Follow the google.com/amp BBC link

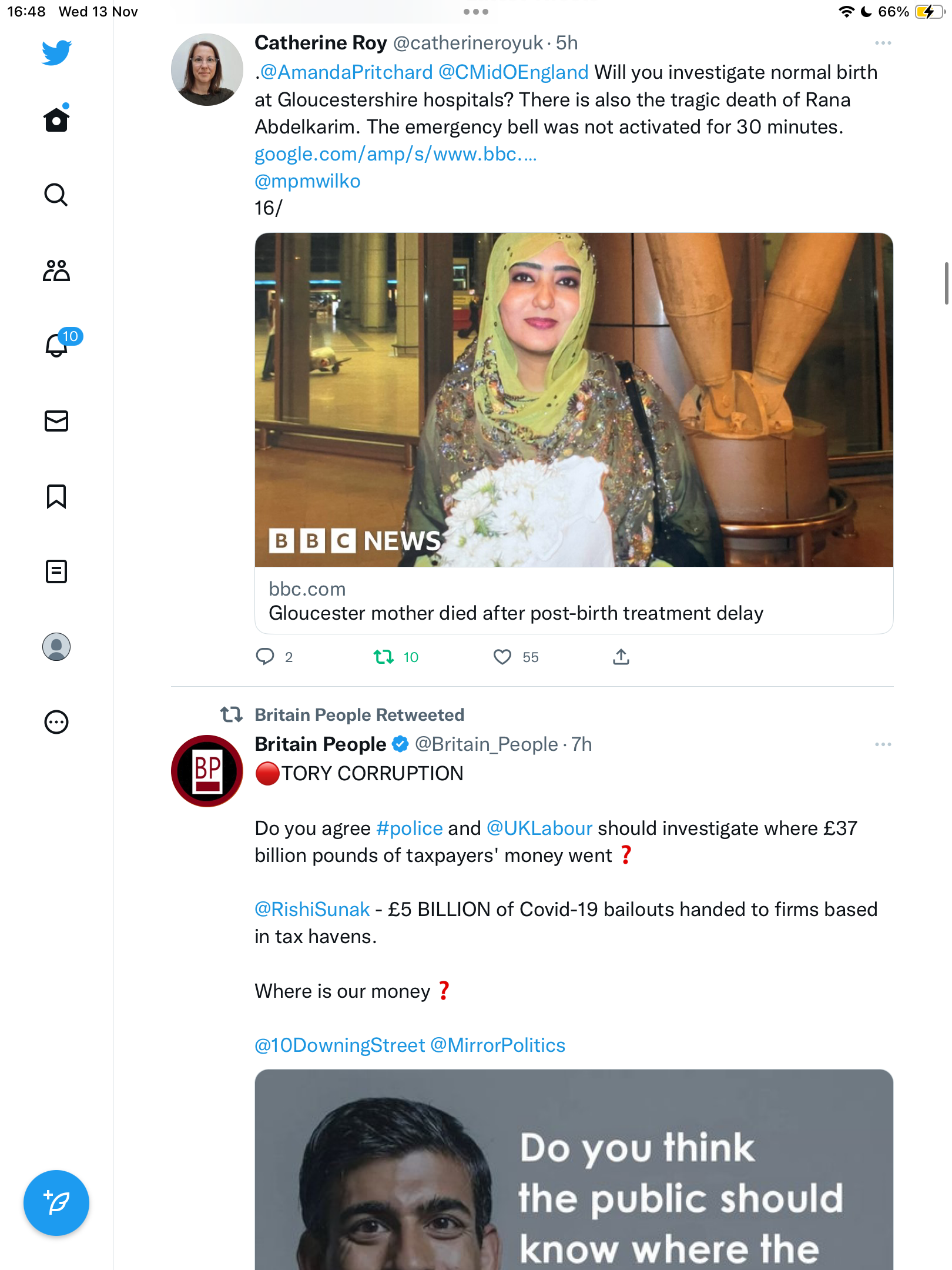tap(395, 154)
